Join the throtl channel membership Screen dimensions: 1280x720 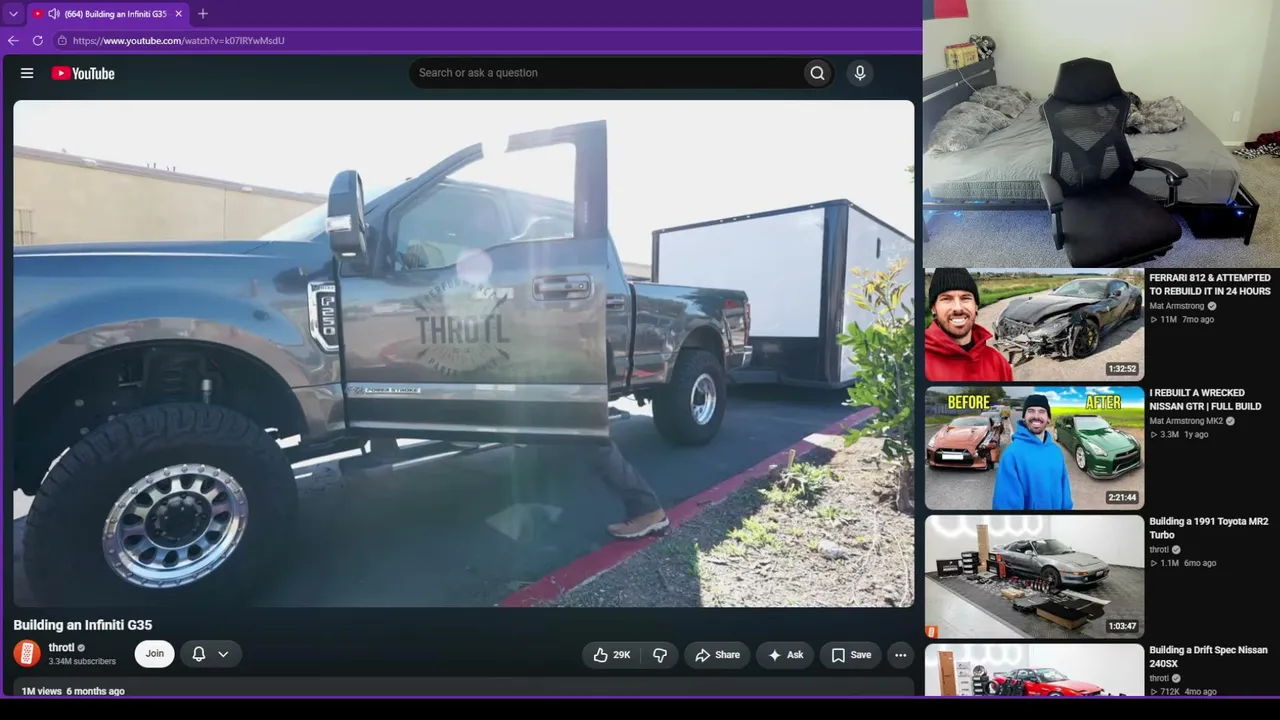[155, 654]
